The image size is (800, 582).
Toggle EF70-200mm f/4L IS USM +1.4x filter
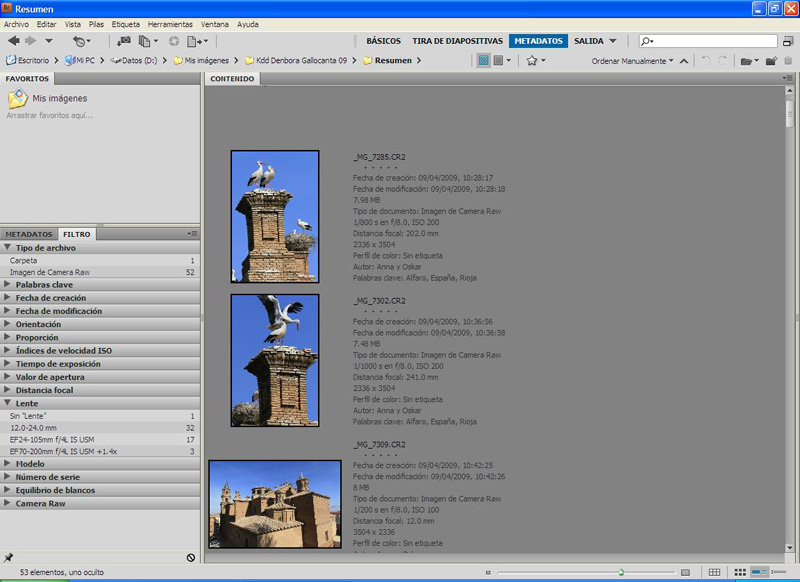click(x=100, y=451)
